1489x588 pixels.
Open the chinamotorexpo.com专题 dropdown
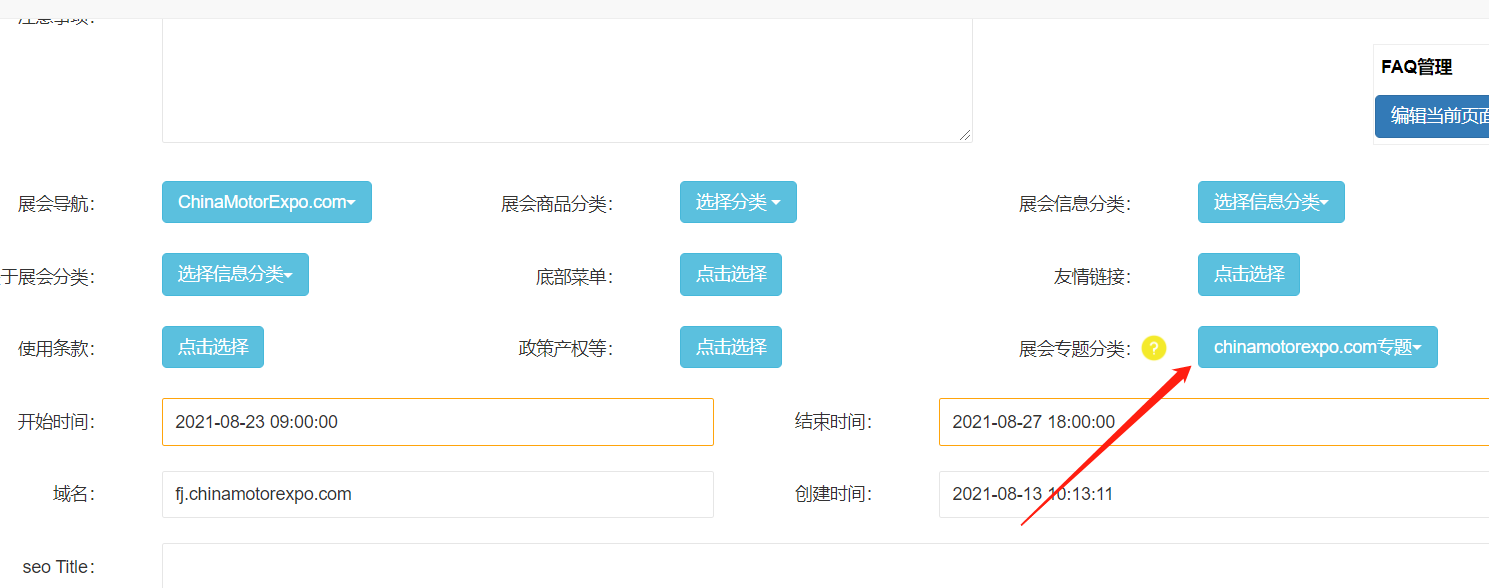pos(1317,347)
